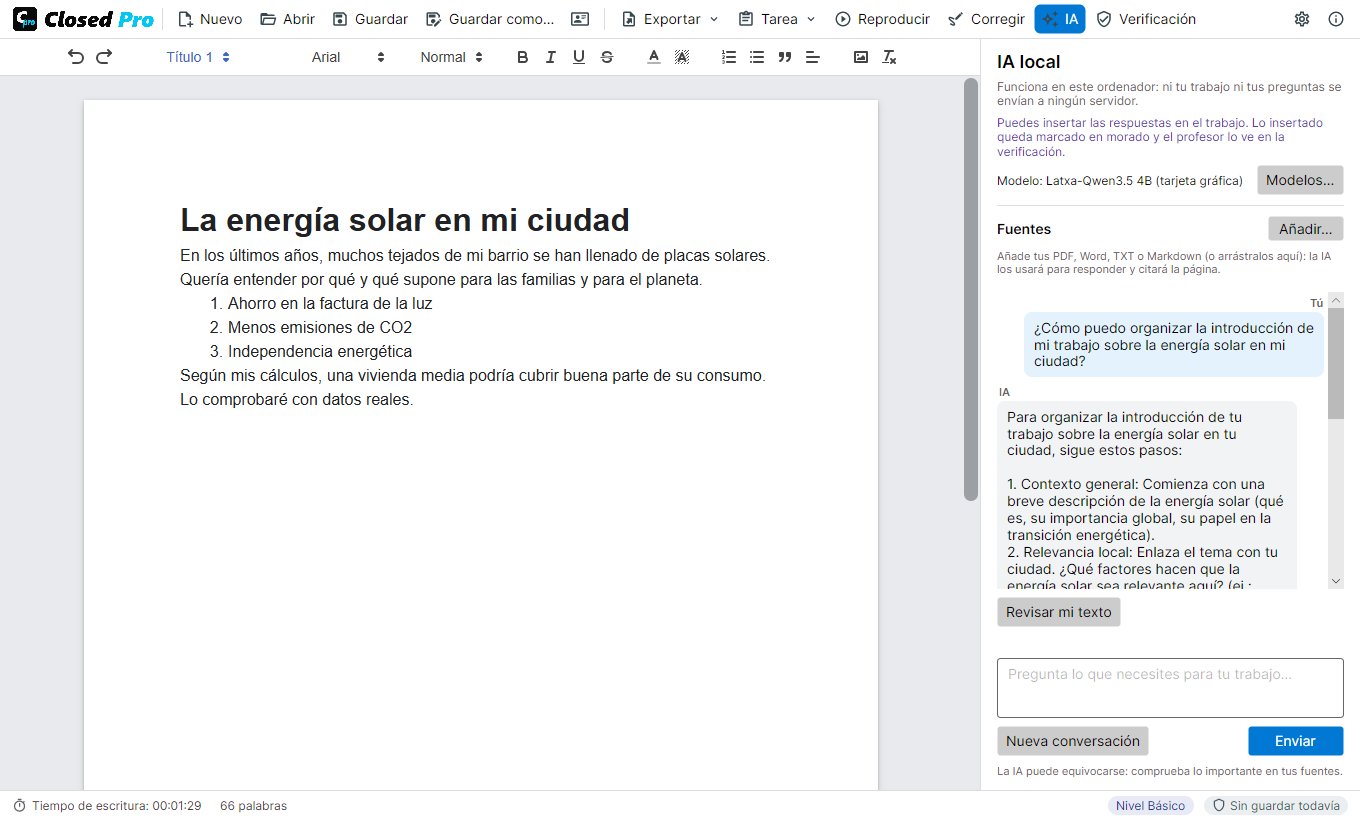
Task: Run the Corregir spell check
Action: pos(986,19)
